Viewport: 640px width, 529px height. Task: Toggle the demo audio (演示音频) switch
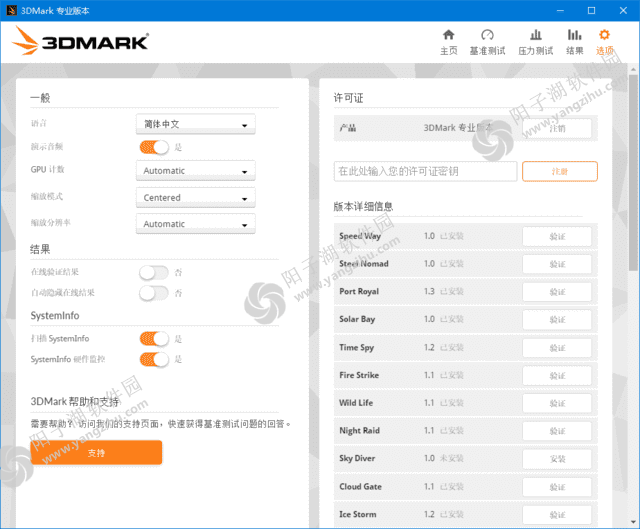point(154,147)
